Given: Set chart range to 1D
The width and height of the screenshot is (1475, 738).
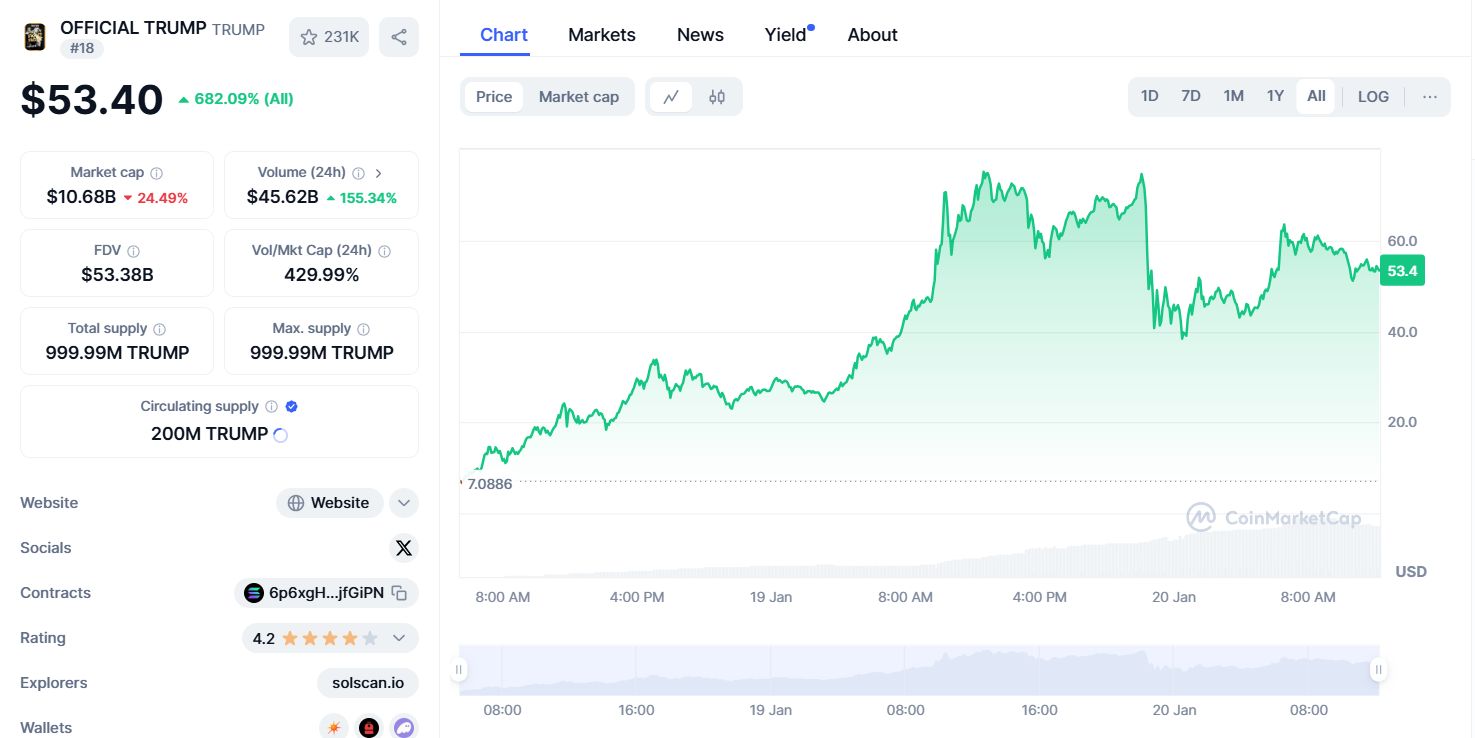Looking at the screenshot, I should [1150, 96].
